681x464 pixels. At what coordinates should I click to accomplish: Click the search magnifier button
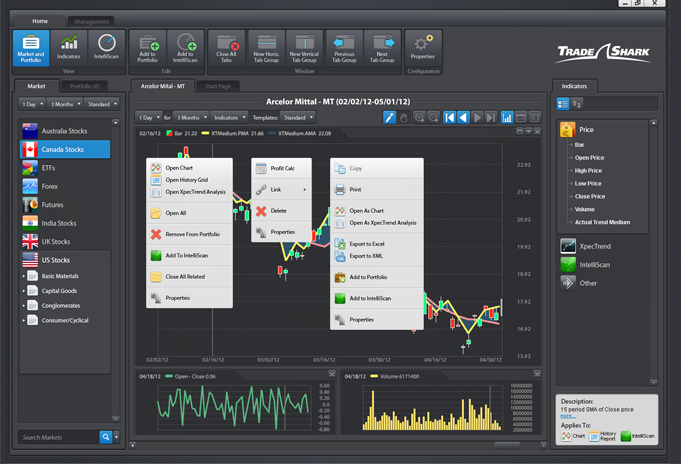106,437
